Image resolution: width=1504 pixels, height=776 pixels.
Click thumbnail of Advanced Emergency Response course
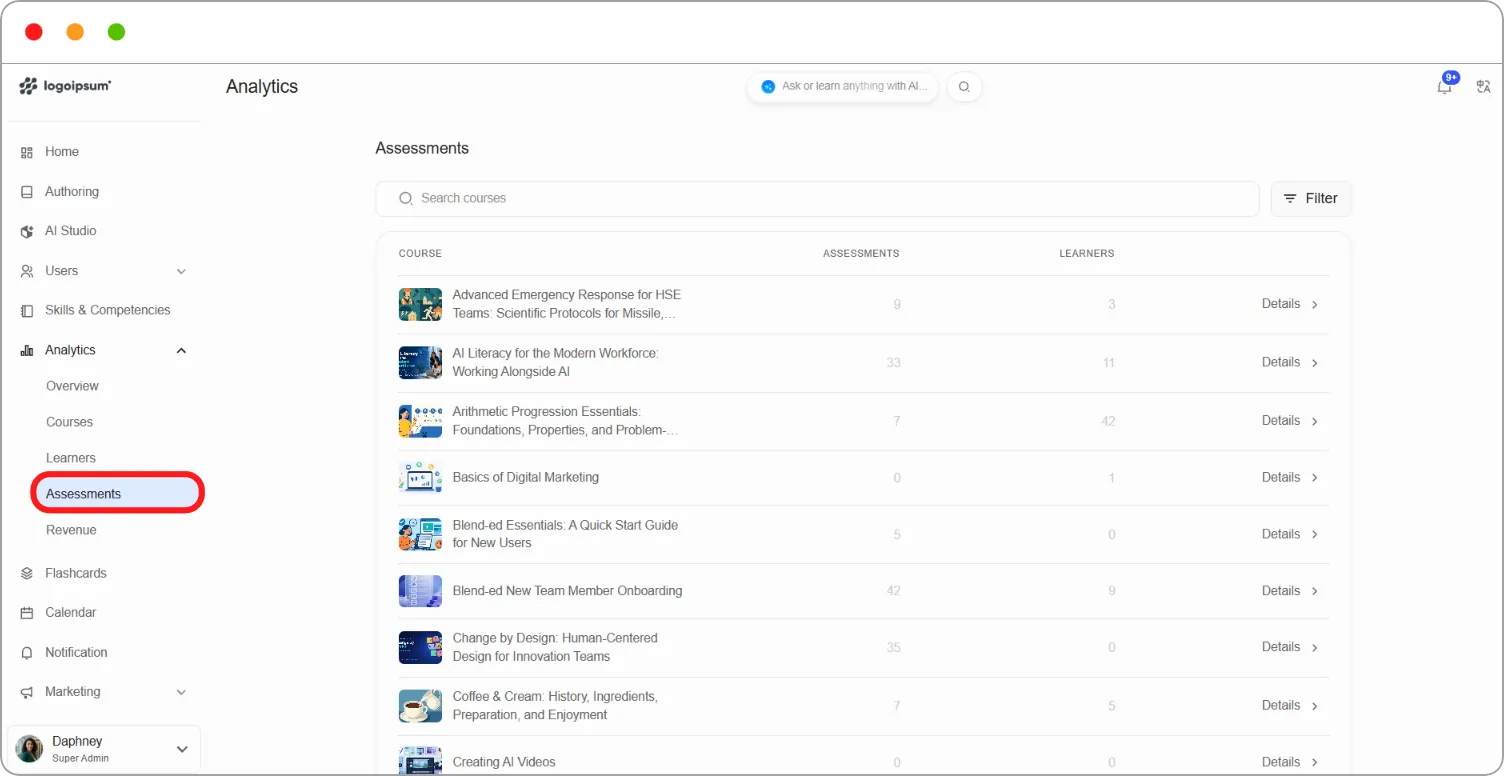click(x=420, y=304)
